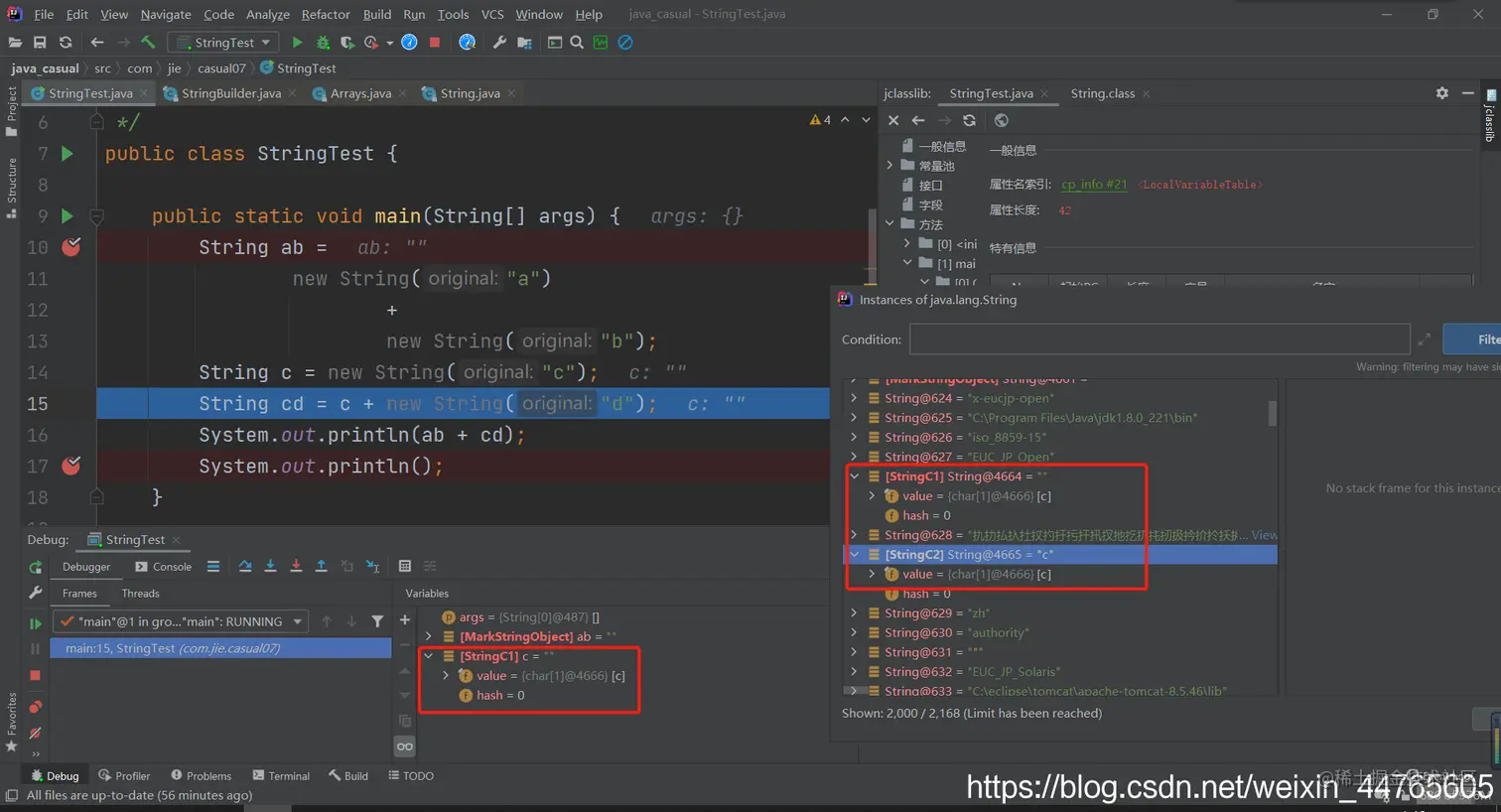The width and height of the screenshot is (1501, 812).
Task: Open Project Structure folder icon
Action: 525,43
